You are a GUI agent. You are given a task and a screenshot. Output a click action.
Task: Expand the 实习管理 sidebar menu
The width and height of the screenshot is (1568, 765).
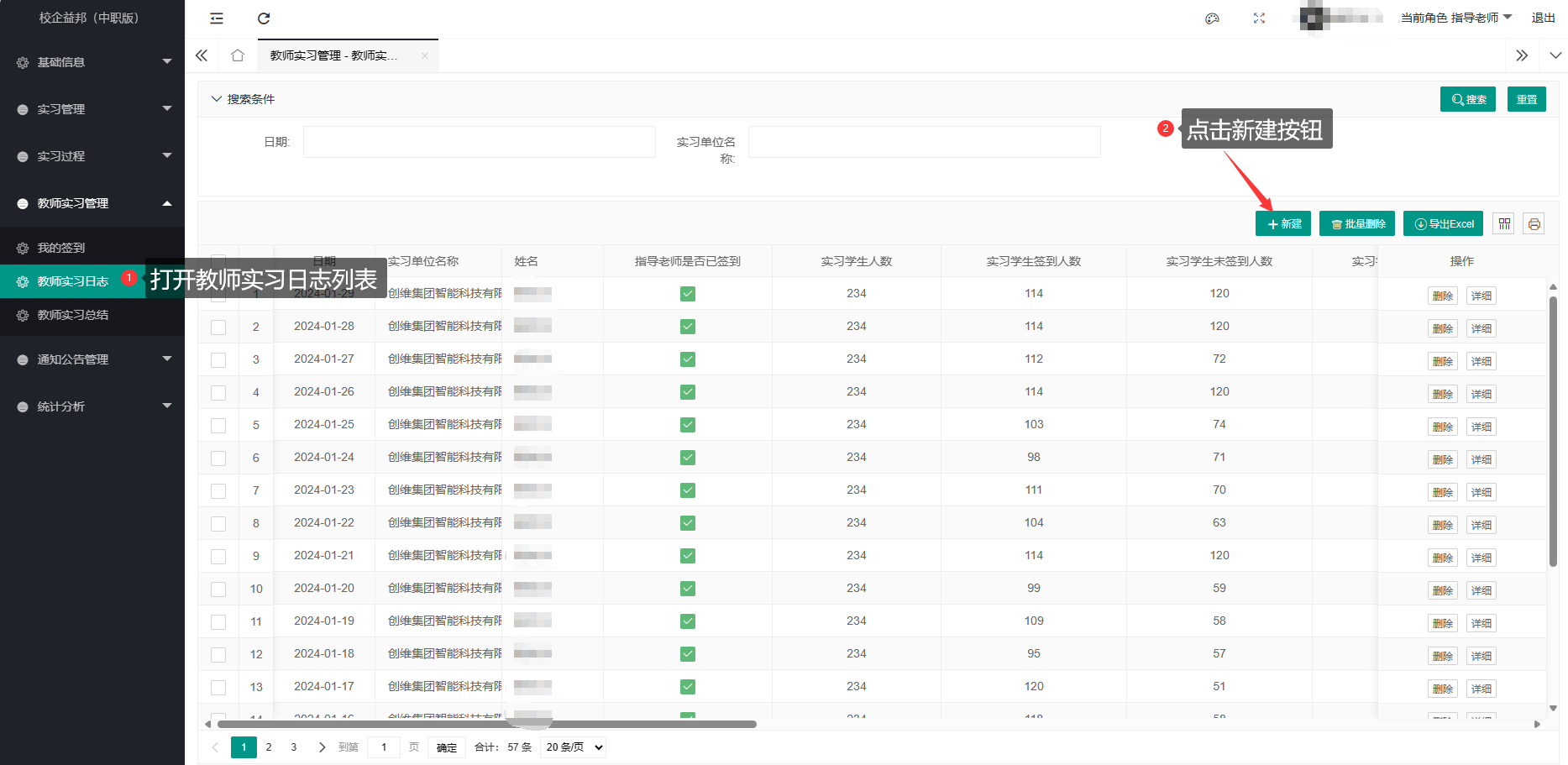tap(92, 109)
